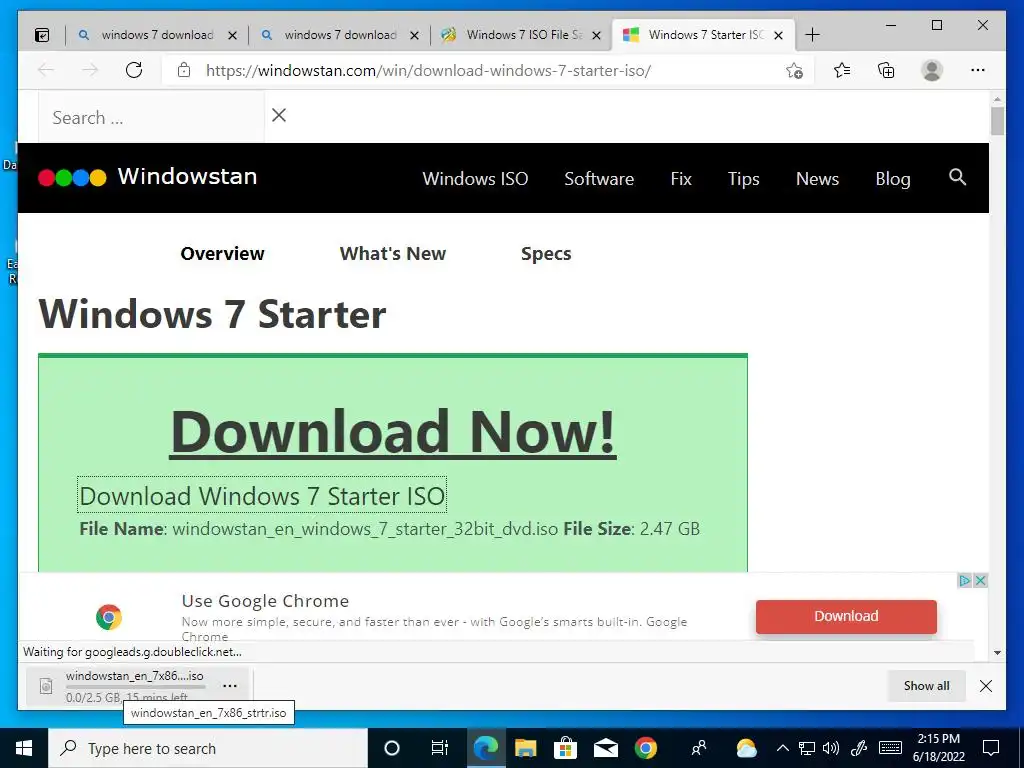Open weather widget in taskbar
Screen dimensions: 1024x768
coord(746,748)
